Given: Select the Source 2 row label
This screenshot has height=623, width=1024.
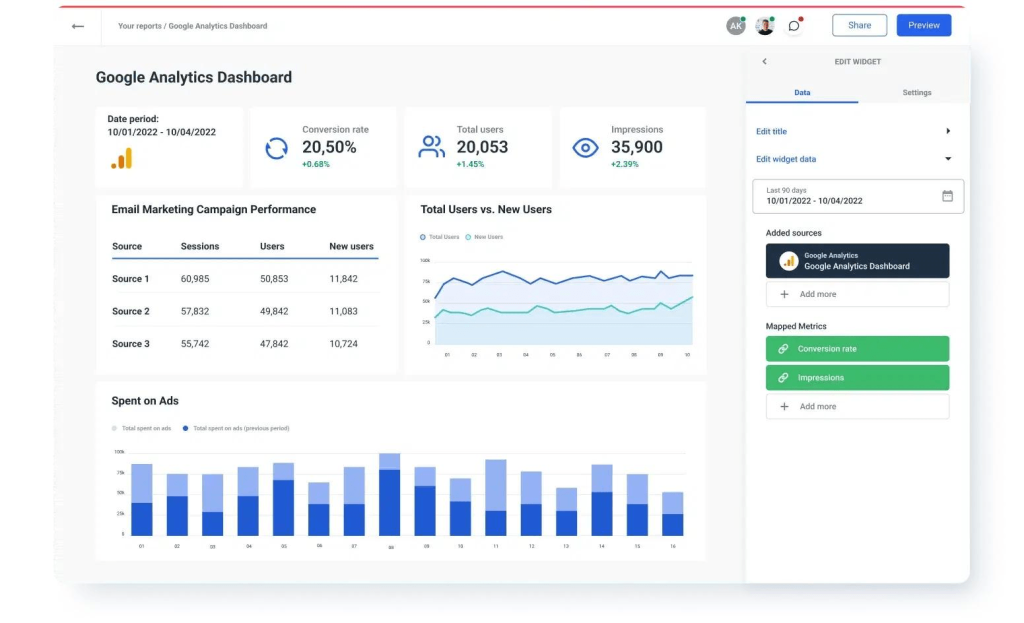Looking at the screenshot, I should (131, 312).
